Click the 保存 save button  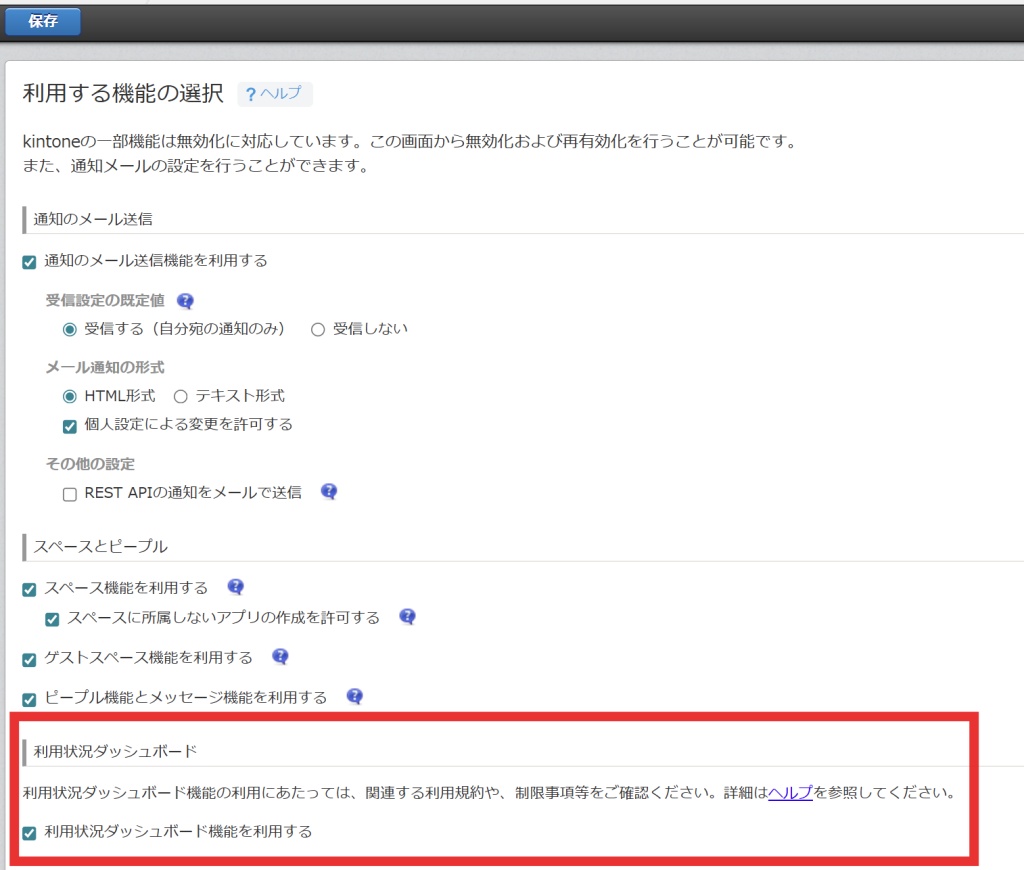tap(42, 21)
